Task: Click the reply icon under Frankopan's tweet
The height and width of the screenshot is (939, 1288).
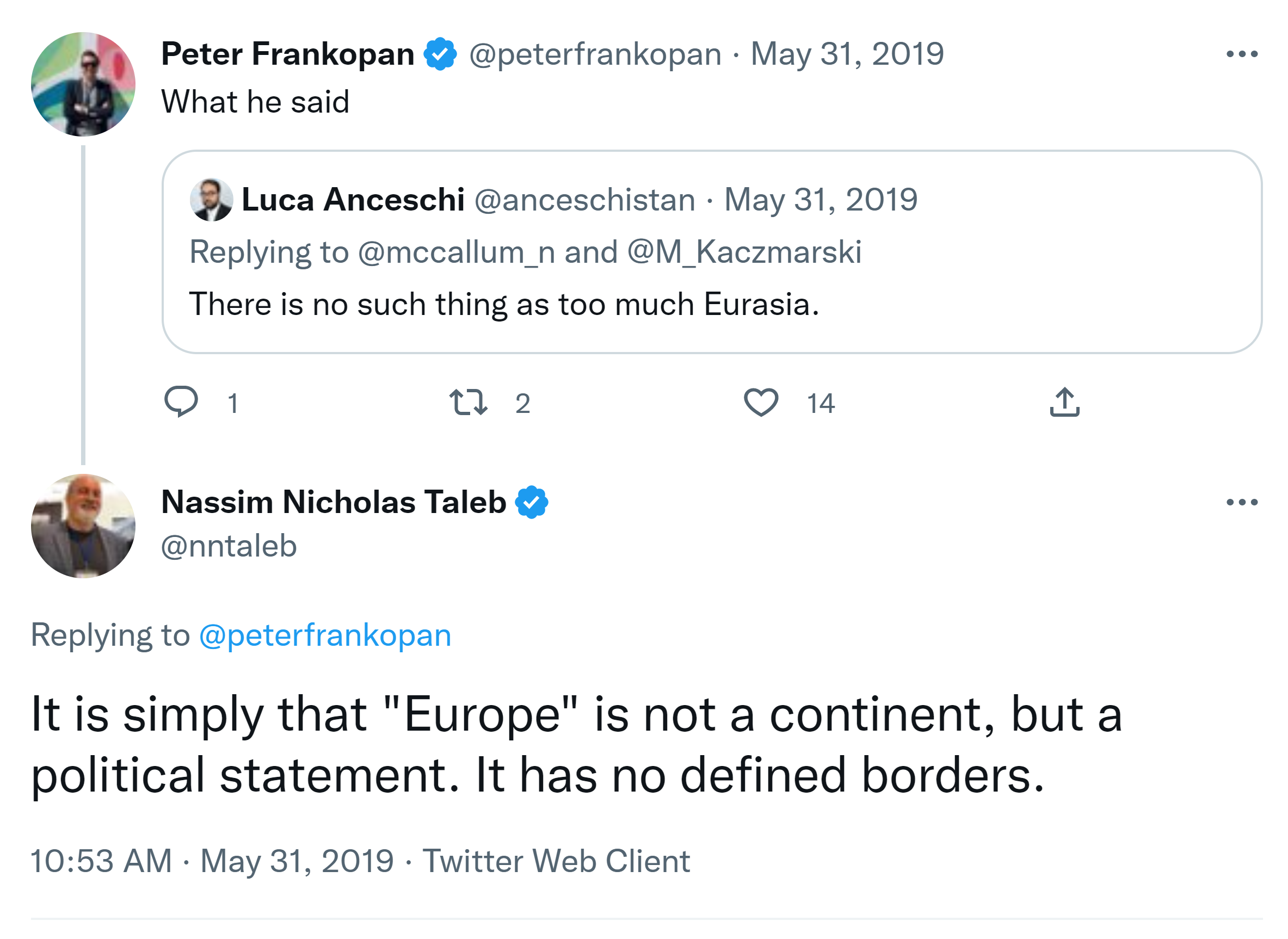Action: [181, 401]
